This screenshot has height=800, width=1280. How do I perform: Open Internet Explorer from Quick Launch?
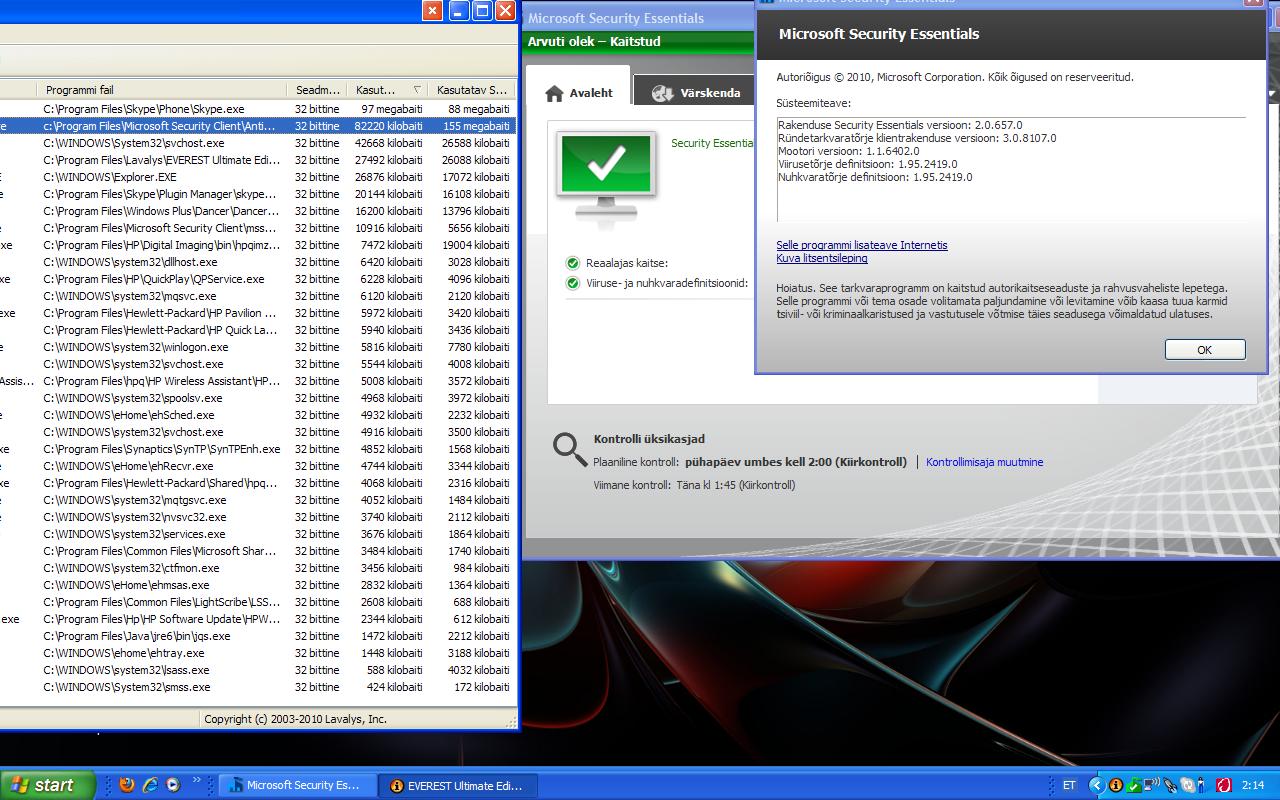150,785
